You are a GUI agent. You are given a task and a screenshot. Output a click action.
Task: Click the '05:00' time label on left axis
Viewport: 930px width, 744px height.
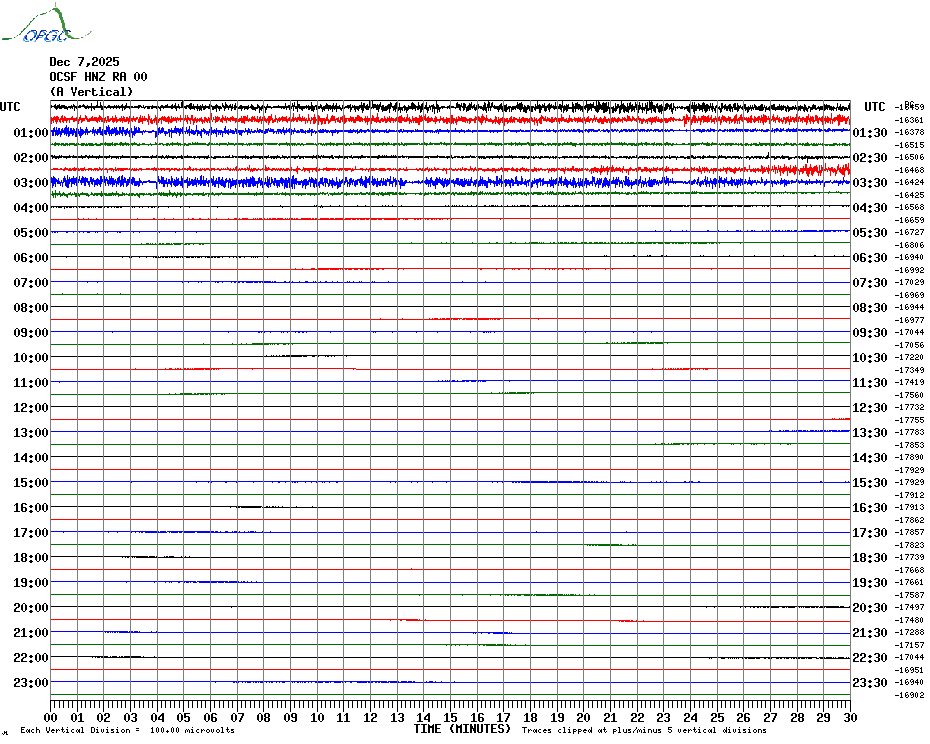tap(31, 233)
